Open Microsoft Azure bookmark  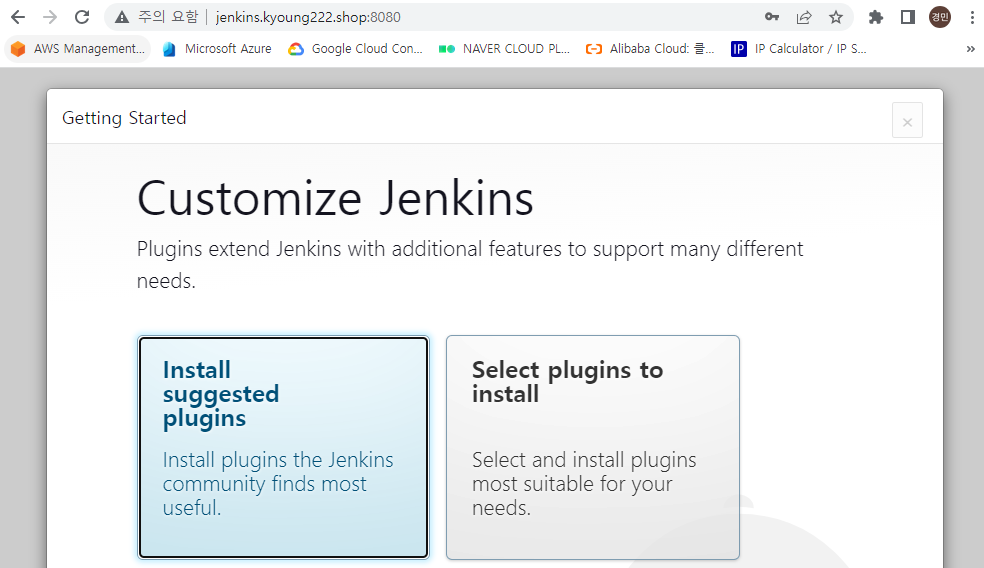217,49
